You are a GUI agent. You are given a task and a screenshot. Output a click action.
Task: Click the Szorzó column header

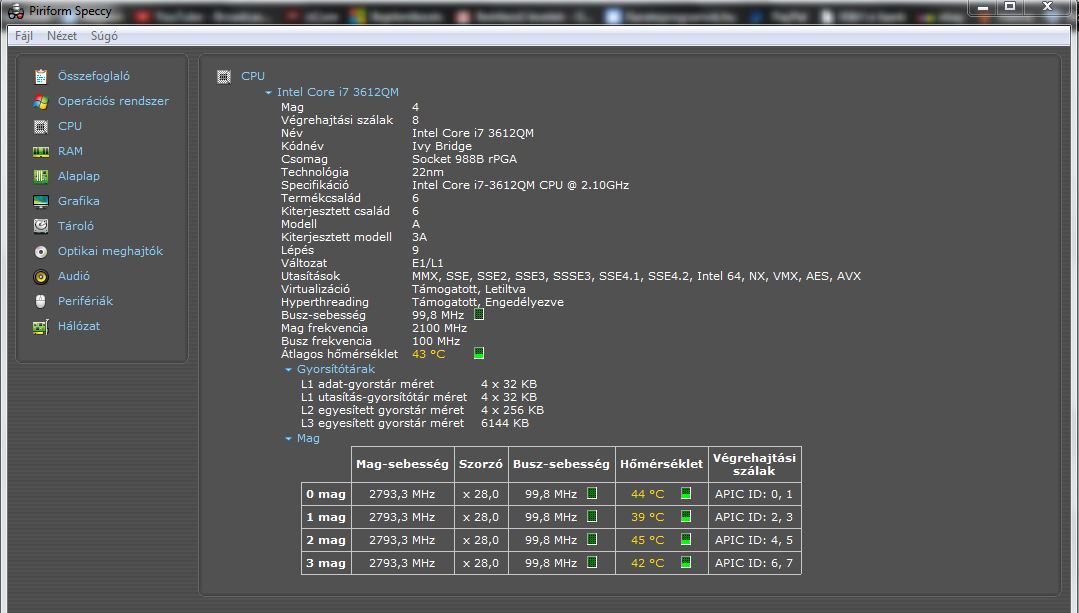point(481,464)
